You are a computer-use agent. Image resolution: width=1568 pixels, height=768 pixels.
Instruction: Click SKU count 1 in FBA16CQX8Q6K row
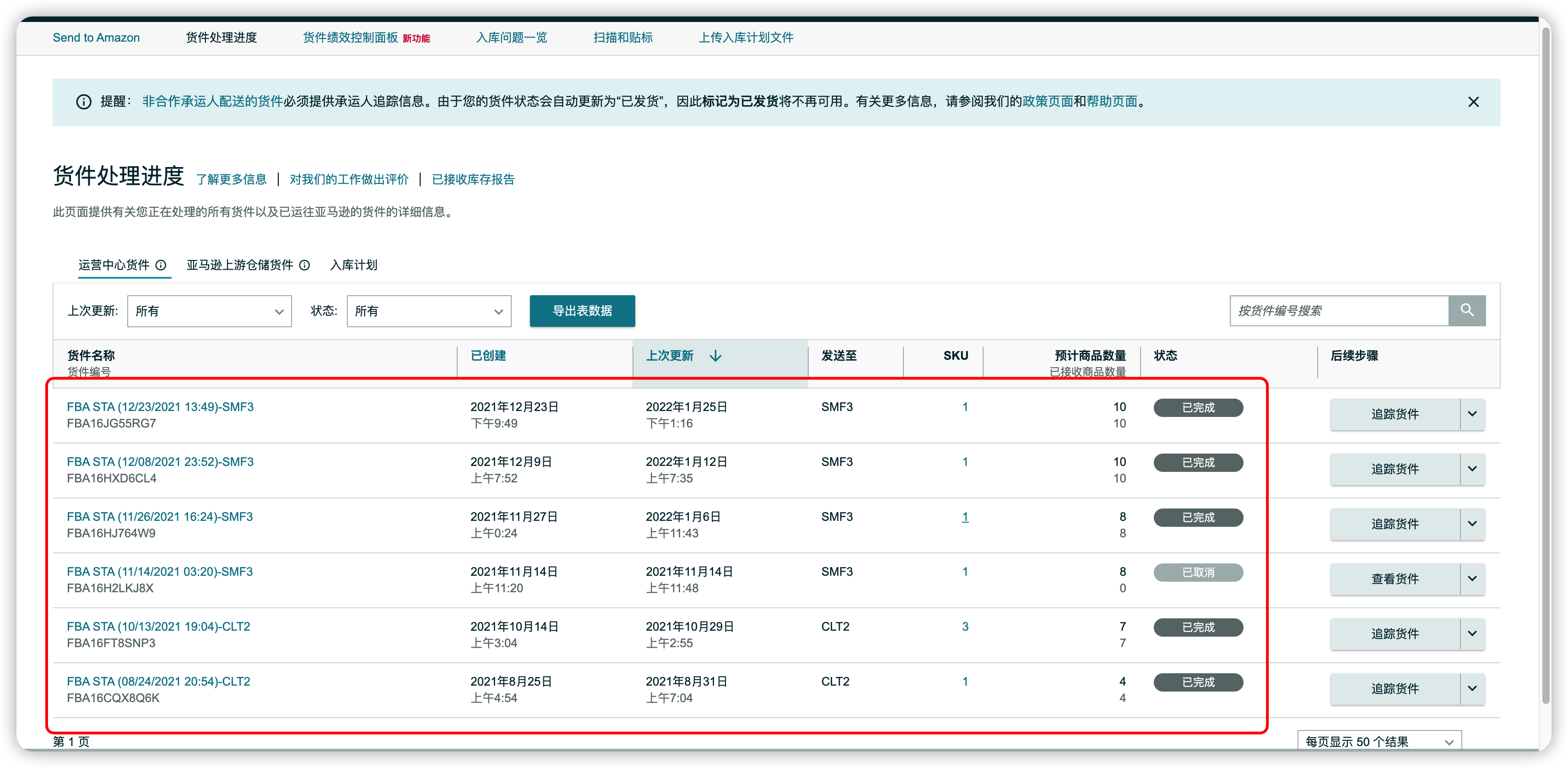click(x=965, y=681)
